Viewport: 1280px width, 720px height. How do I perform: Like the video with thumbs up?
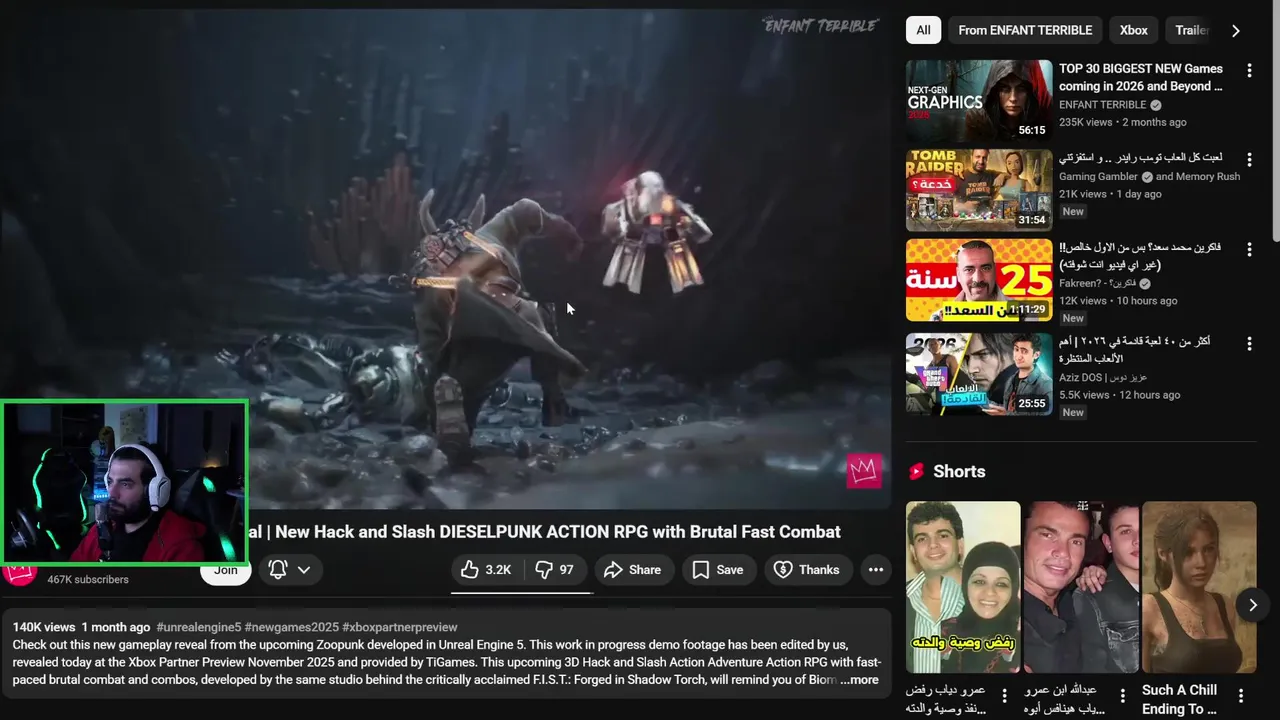pyautogui.click(x=486, y=570)
